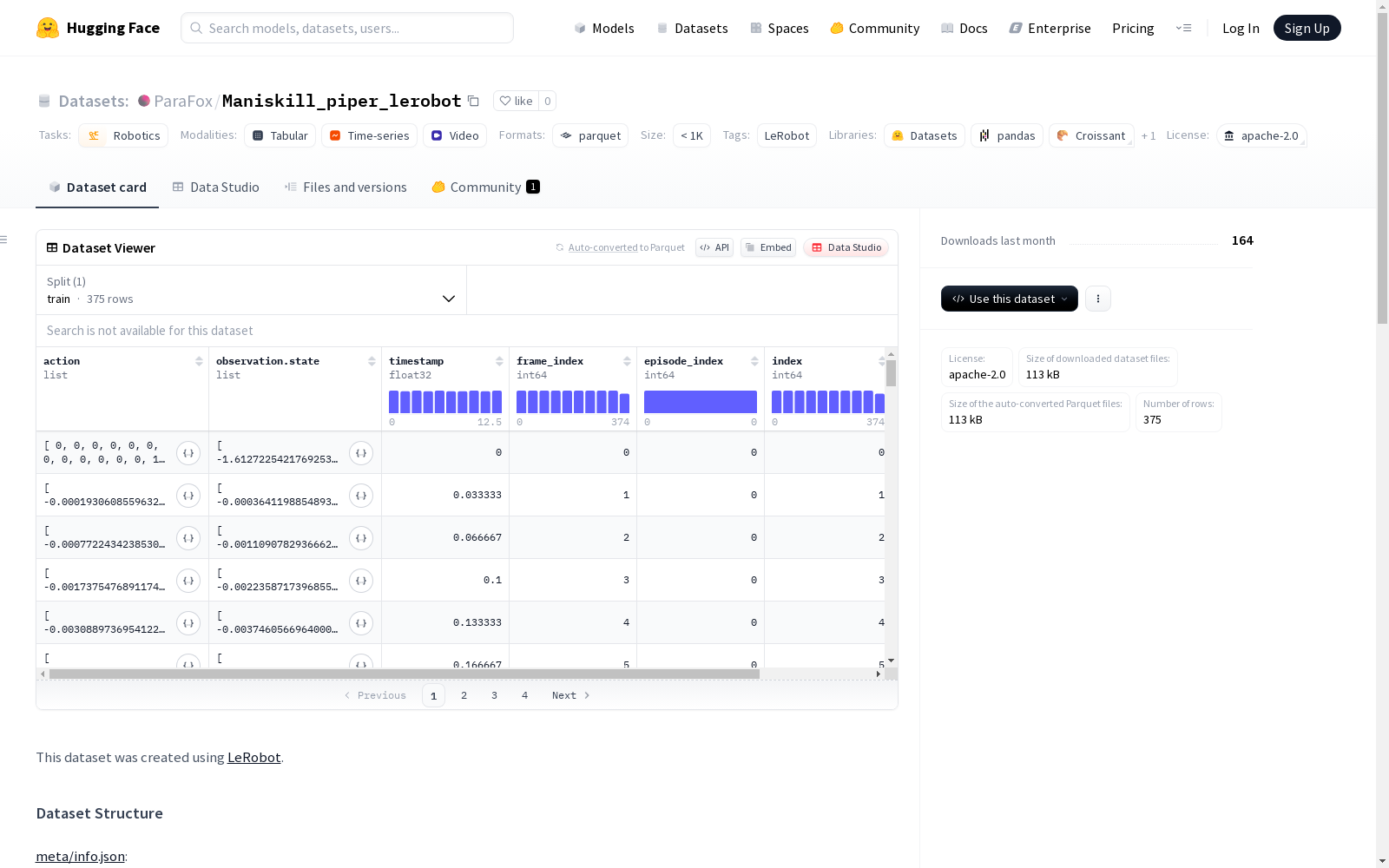Follow the LeRobot link in description
1389x868 pixels.
click(x=253, y=757)
